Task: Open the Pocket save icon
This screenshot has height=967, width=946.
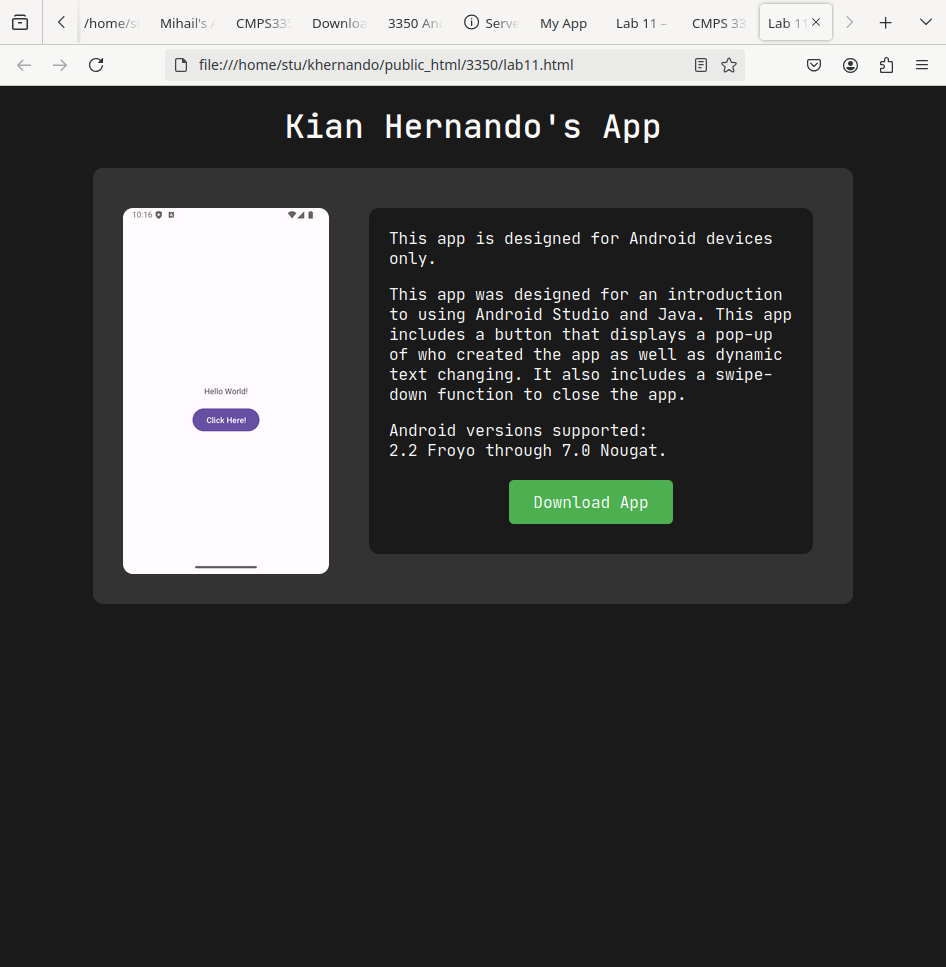Action: pyautogui.click(x=814, y=65)
